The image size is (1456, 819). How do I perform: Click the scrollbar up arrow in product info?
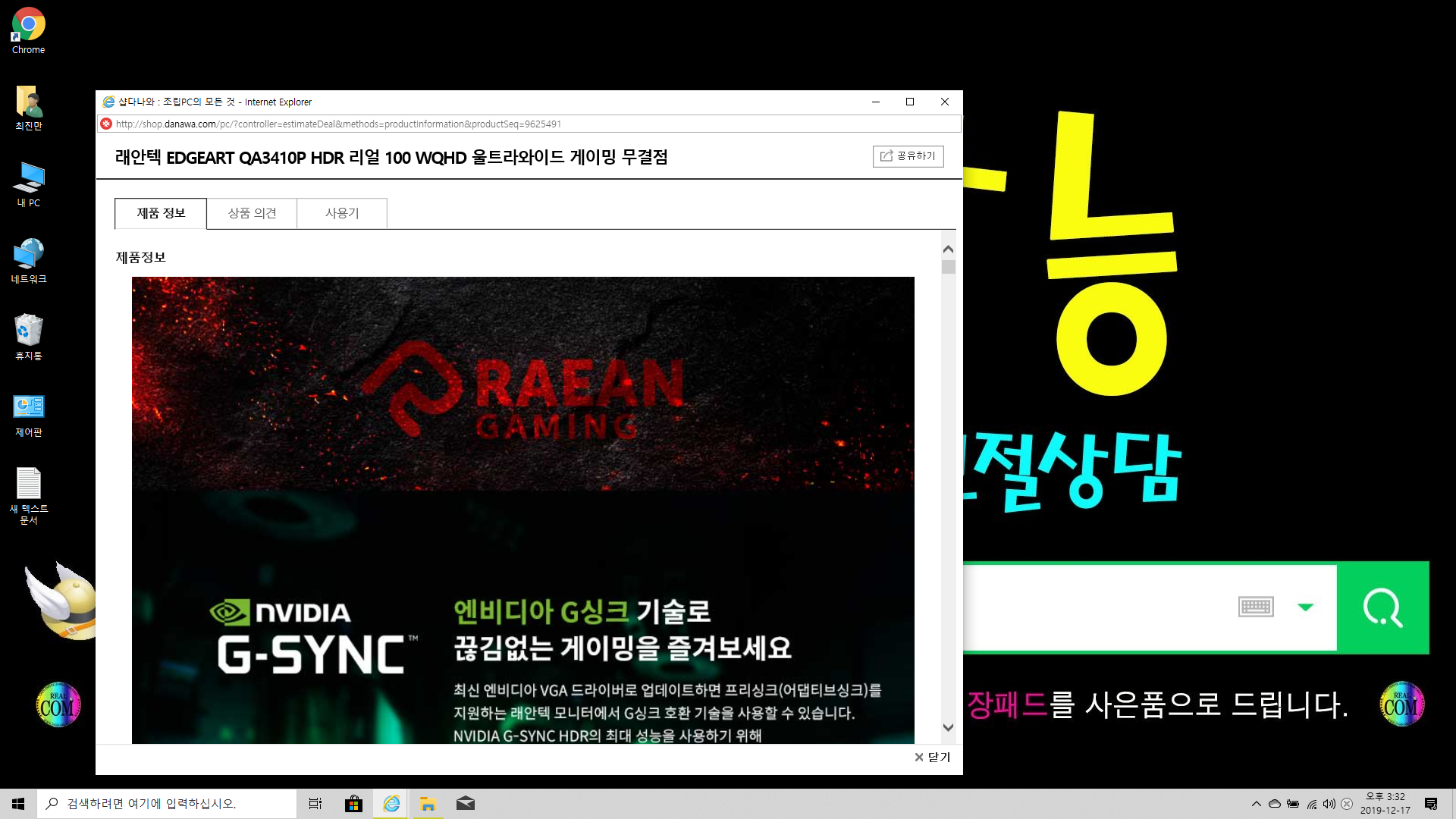[948, 249]
